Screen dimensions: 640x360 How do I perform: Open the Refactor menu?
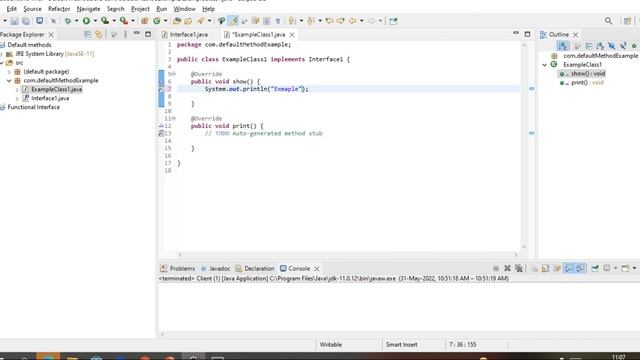59,9
